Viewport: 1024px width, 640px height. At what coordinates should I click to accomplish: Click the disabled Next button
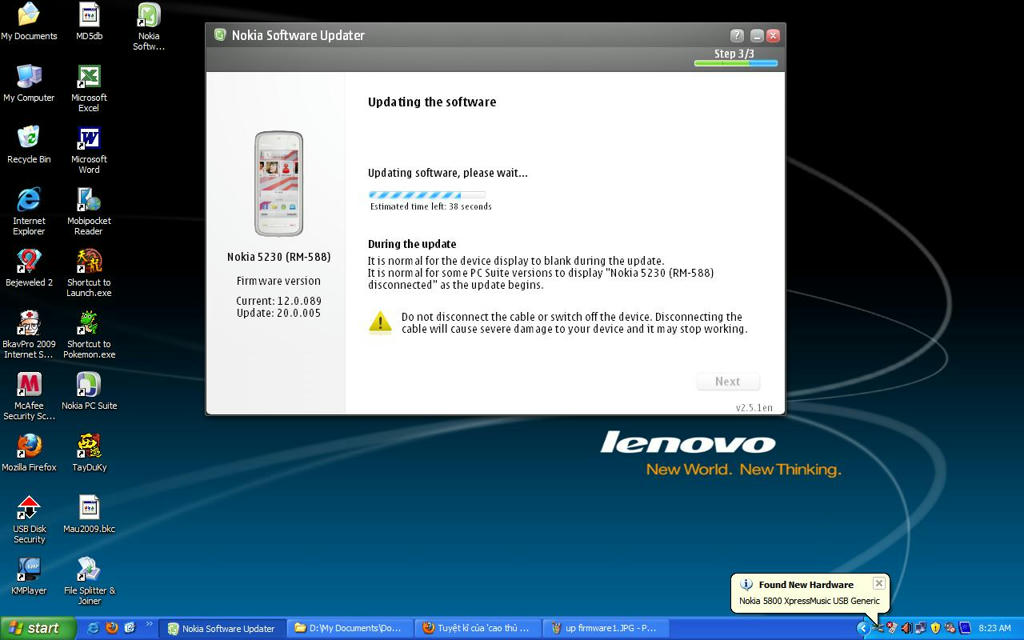(x=728, y=381)
